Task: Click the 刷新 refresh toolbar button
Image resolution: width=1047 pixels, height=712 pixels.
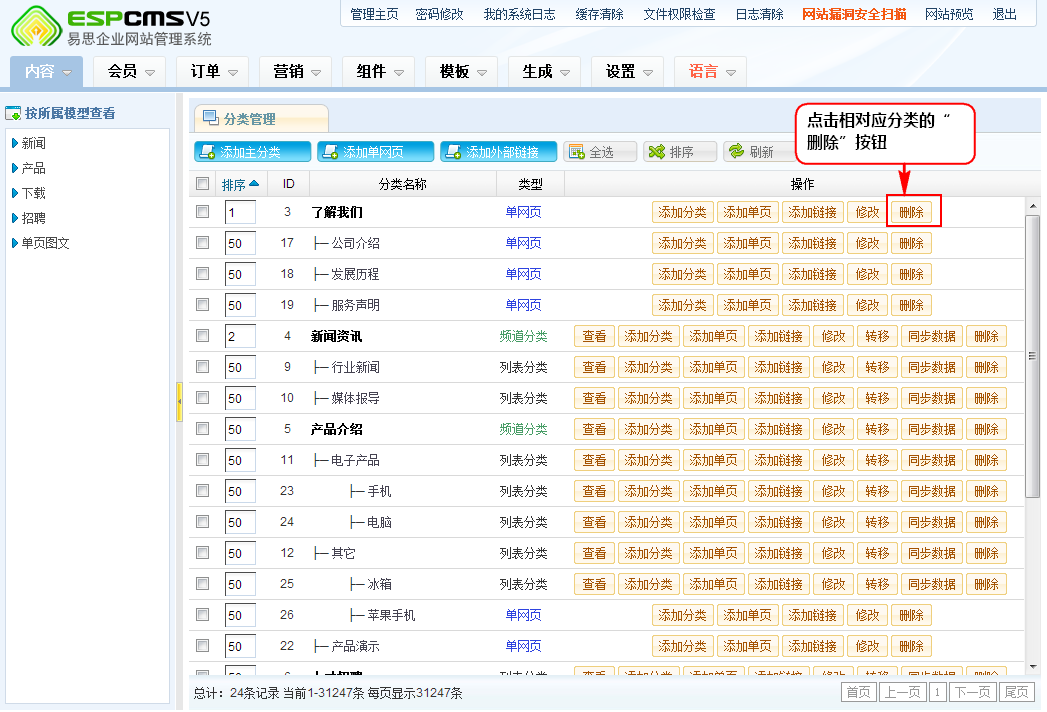Action: [759, 152]
